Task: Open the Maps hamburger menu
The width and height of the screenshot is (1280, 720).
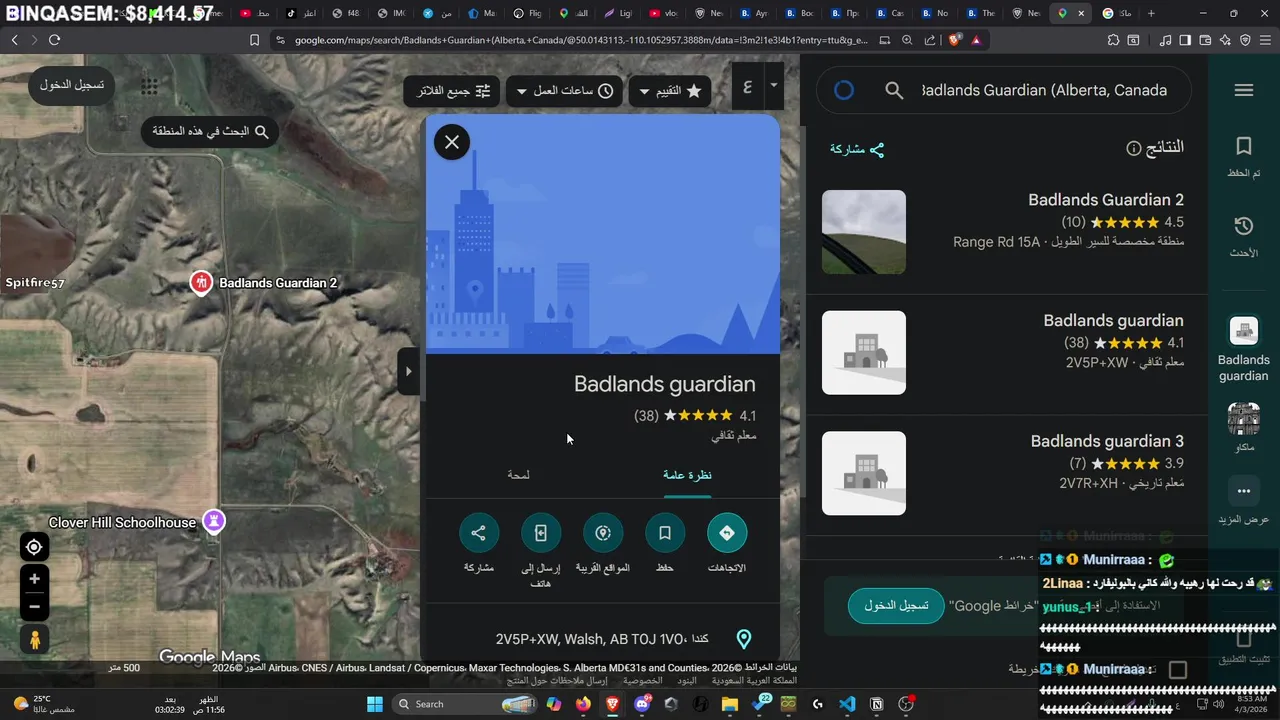Action: (1244, 90)
